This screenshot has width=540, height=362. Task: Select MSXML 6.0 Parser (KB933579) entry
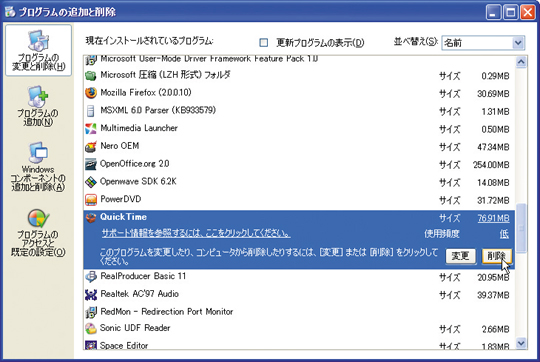pos(299,111)
